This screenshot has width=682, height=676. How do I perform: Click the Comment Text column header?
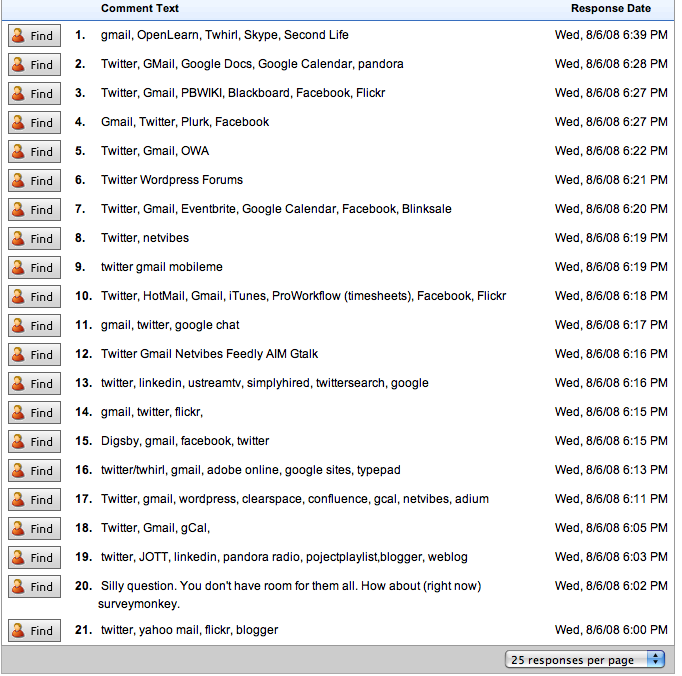click(x=140, y=8)
